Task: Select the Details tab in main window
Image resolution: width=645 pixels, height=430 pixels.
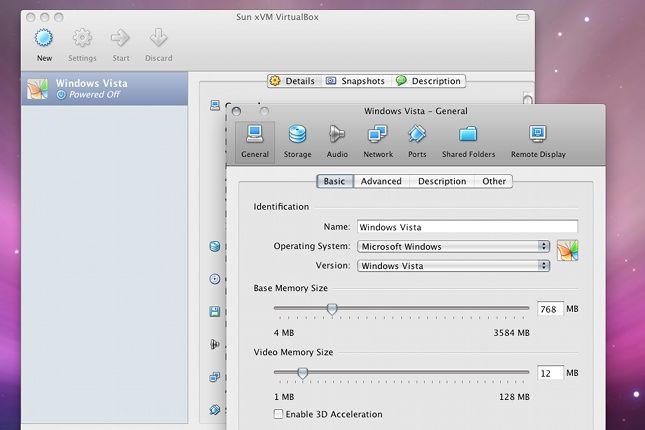Action: (x=292, y=81)
